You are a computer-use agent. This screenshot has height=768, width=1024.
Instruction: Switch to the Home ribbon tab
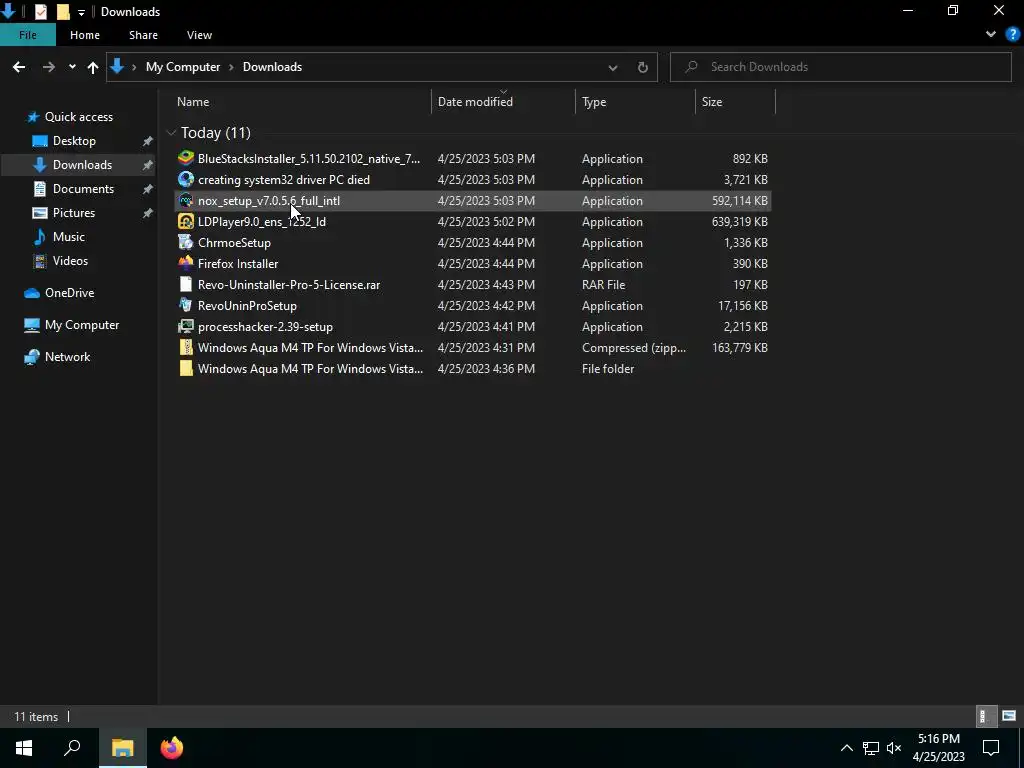(x=85, y=35)
